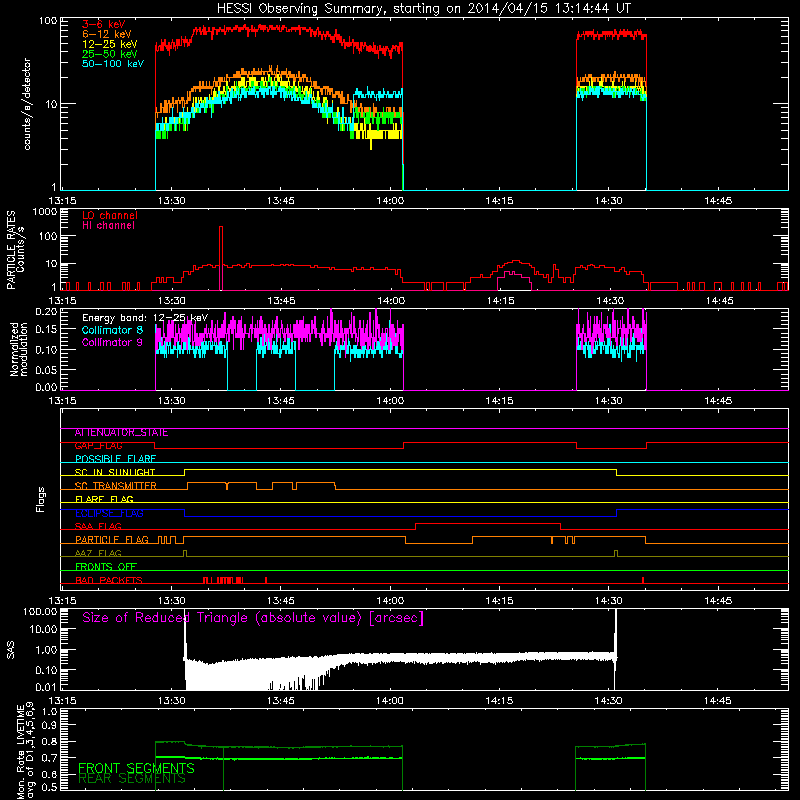Screen dimensions: 800x800
Task: Click the Mon. Rate LIVETIME axis label
Action: [x=26, y=750]
